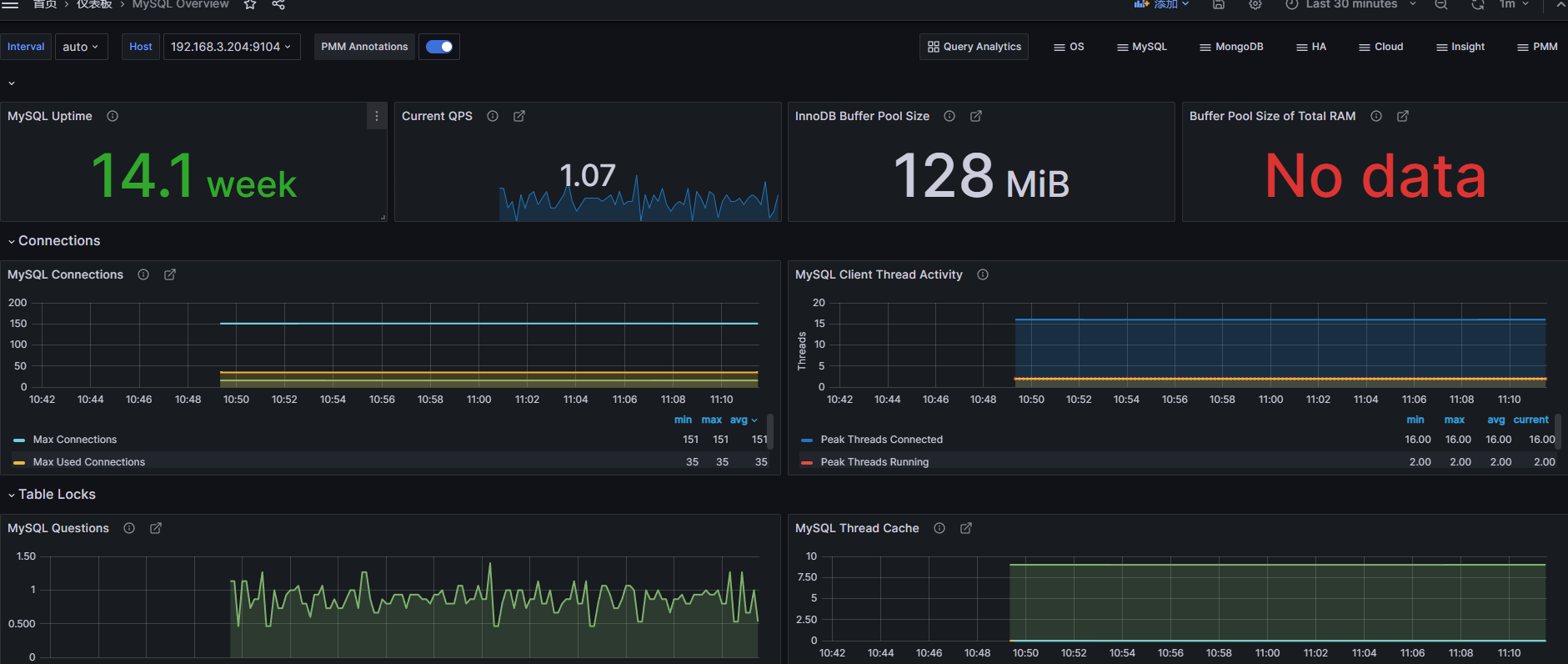Open MySQL Thread Cache external link
This screenshot has width=1568, height=664.
coord(966,528)
